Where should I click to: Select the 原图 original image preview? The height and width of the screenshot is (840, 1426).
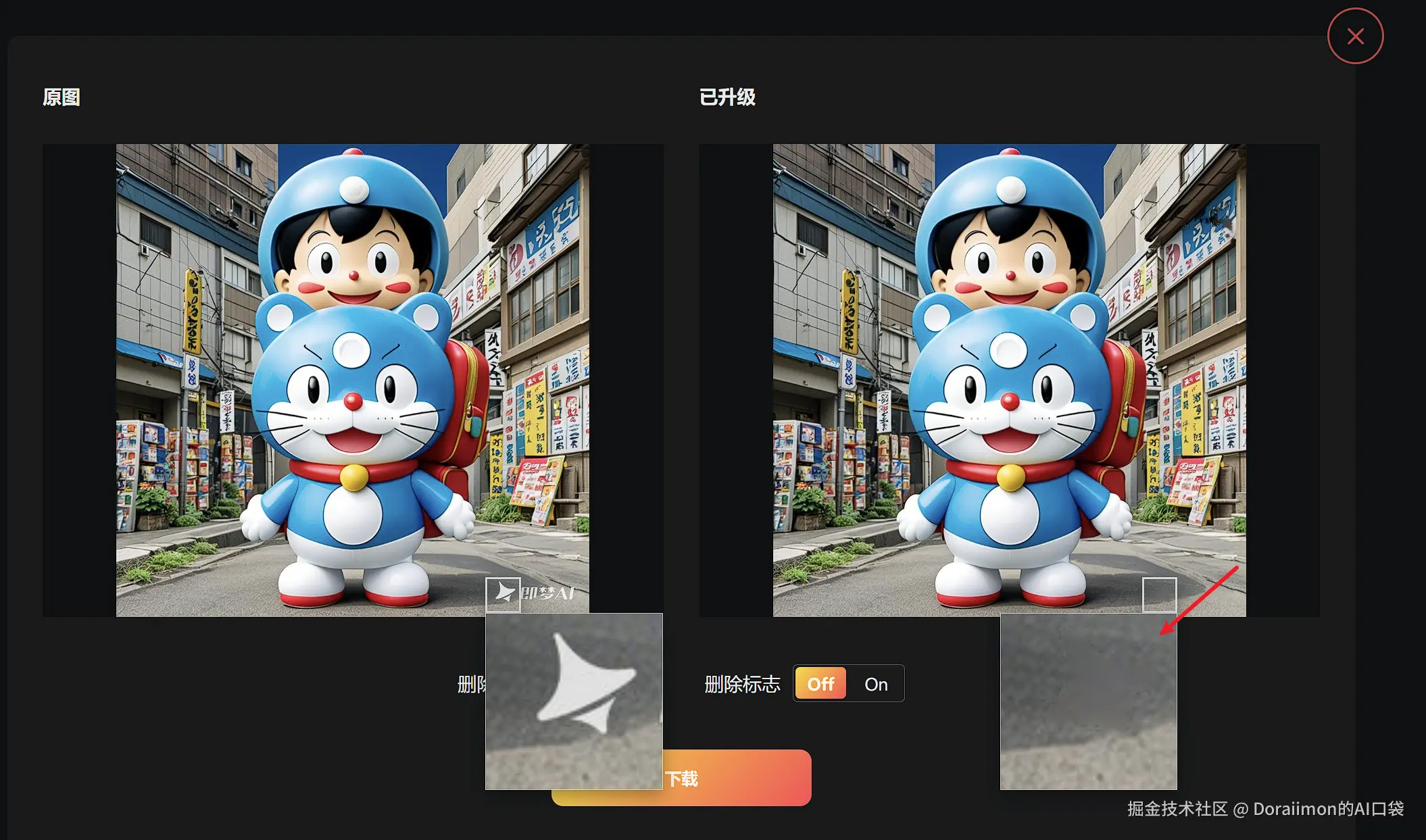352,380
